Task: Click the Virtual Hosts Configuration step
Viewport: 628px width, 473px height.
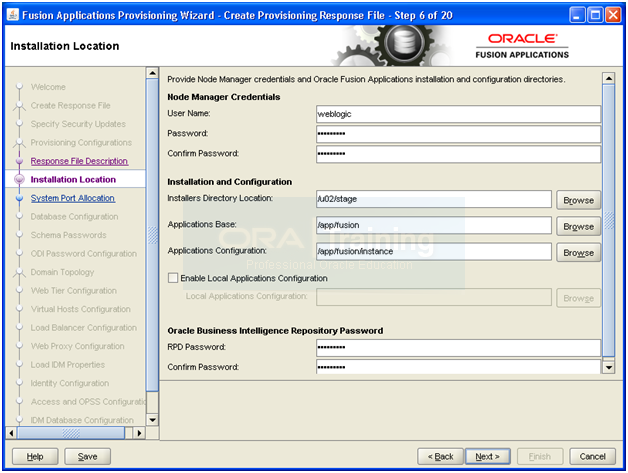Action: tap(81, 309)
